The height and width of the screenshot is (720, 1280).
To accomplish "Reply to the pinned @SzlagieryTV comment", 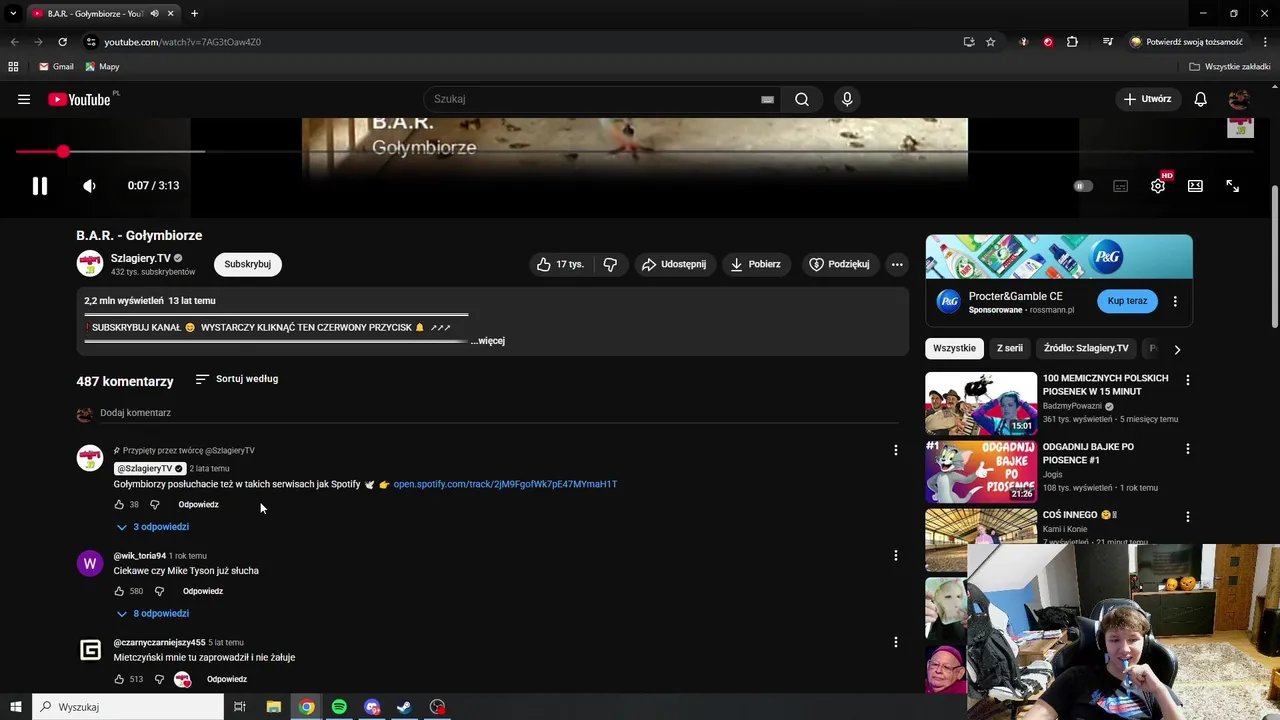I will click(x=198, y=505).
